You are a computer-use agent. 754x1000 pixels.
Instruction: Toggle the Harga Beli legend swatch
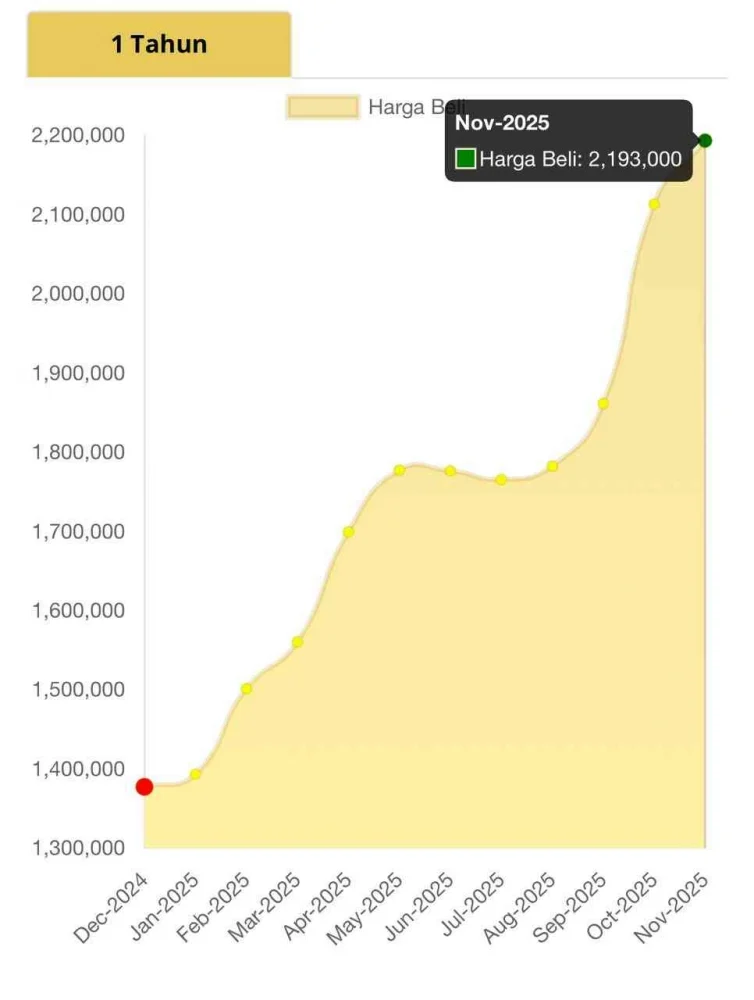point(323,107)
